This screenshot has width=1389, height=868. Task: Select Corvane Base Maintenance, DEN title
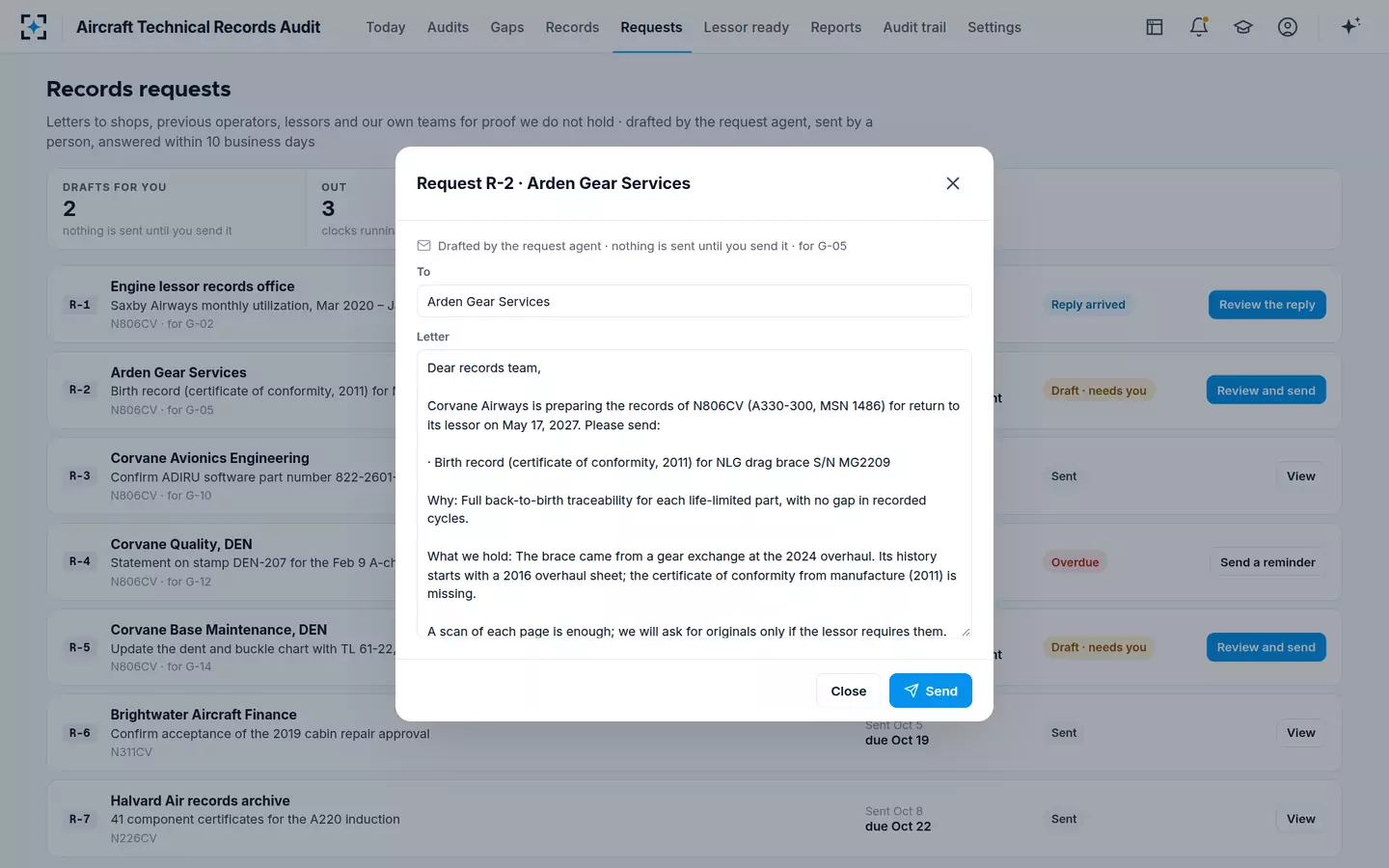[218, 630]
